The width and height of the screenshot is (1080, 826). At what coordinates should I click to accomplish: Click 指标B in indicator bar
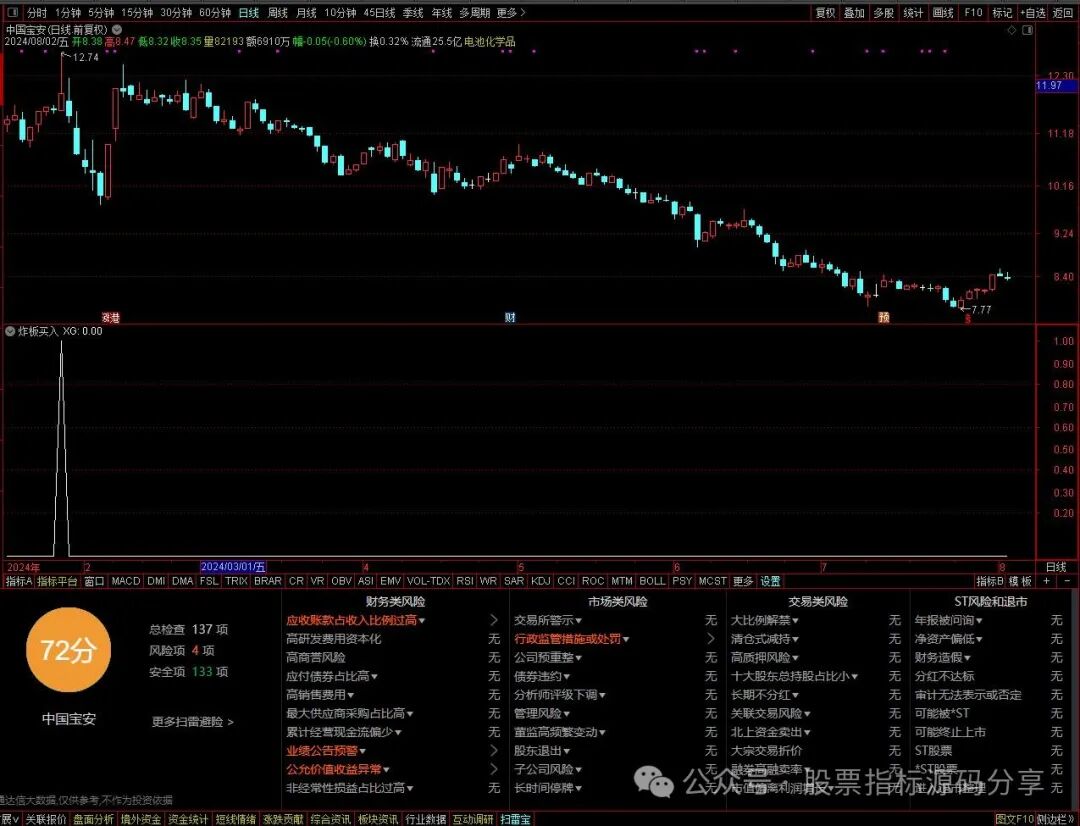990,581
